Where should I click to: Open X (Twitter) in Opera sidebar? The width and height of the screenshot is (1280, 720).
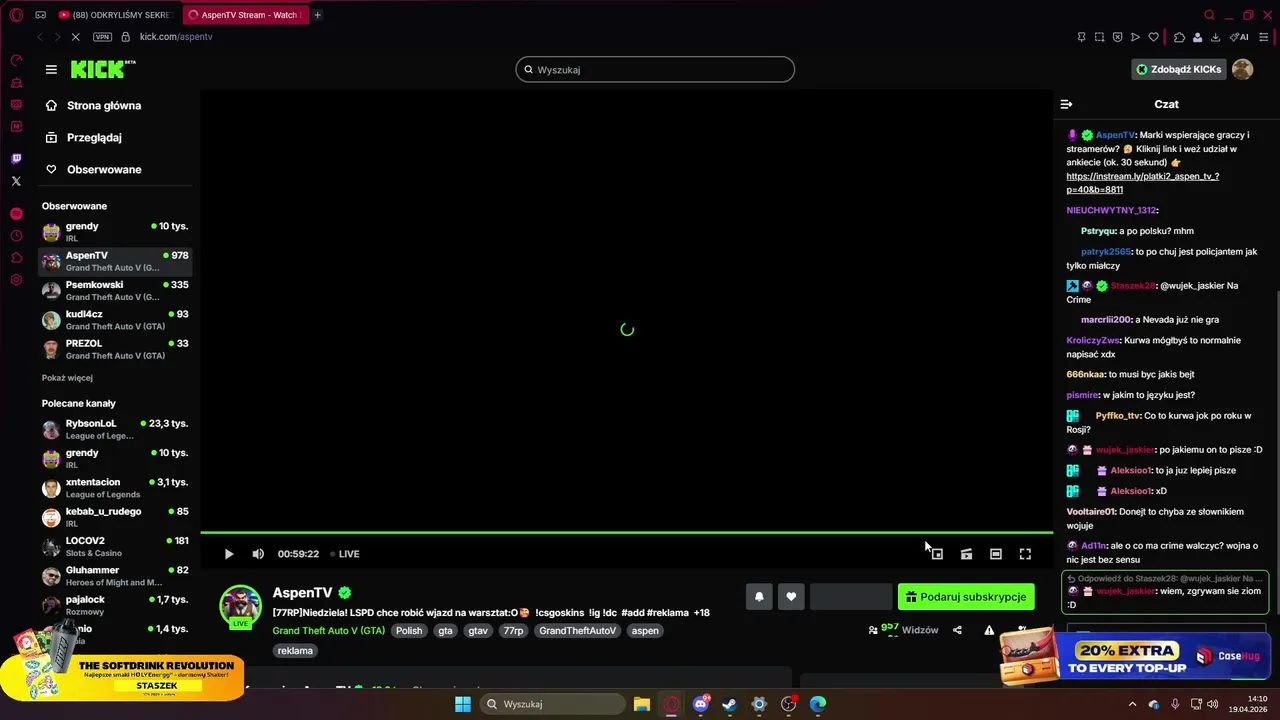[16, 181]
